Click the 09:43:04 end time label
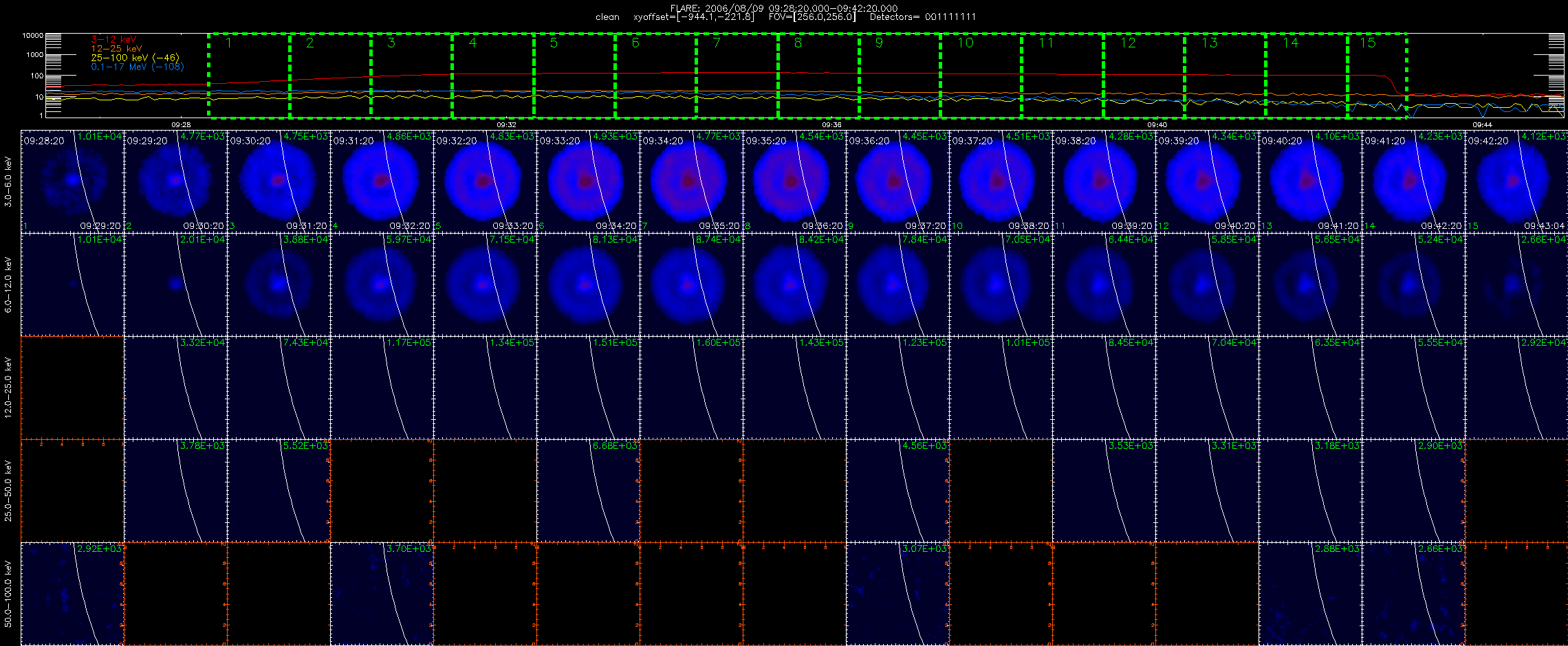This screenshot has width=1568, height=646. [x=1545, y=225]
